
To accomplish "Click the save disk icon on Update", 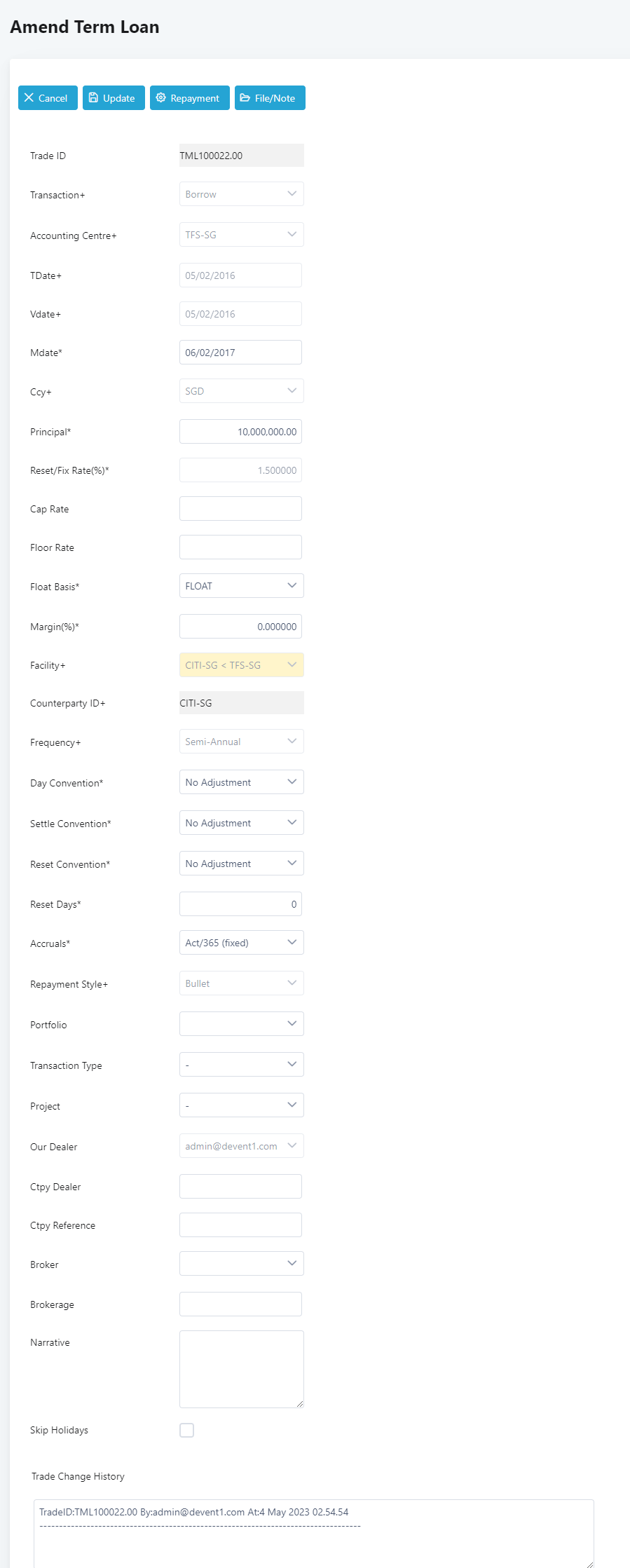I will point(93,98).
